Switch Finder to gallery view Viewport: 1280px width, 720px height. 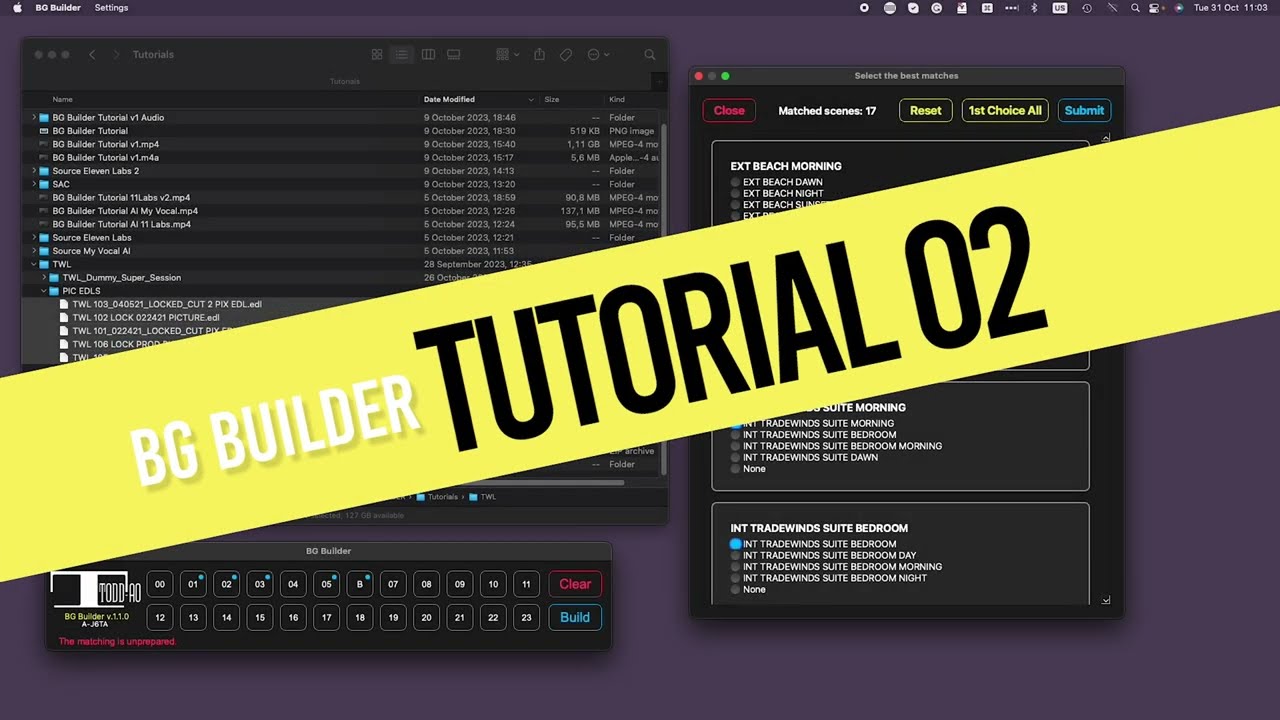tap(453, 55)
